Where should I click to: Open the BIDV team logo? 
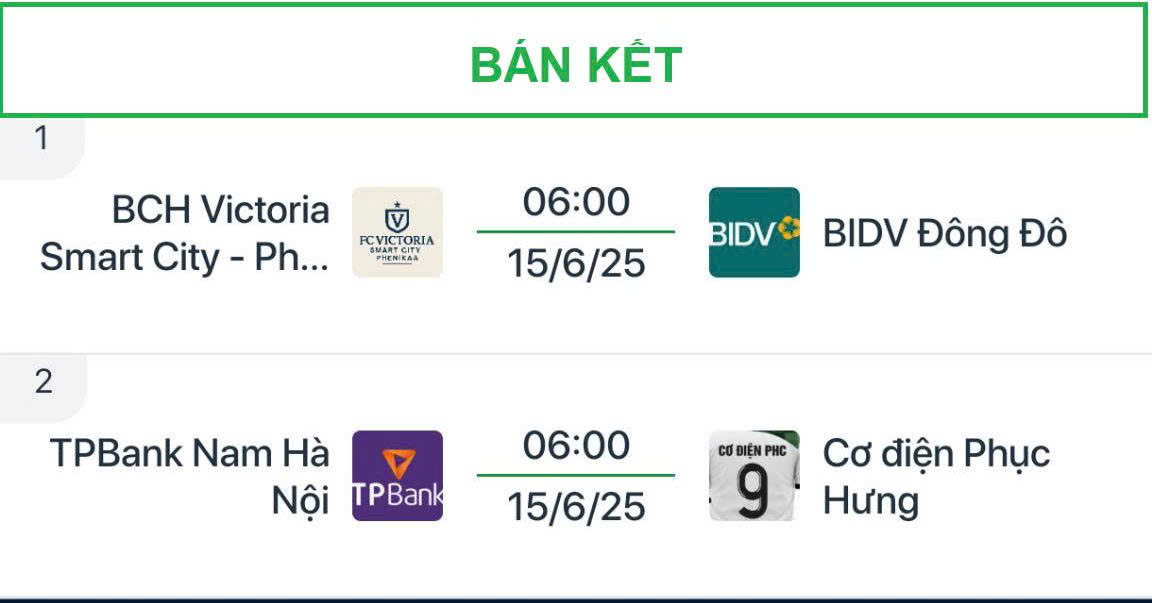(754, 232)
